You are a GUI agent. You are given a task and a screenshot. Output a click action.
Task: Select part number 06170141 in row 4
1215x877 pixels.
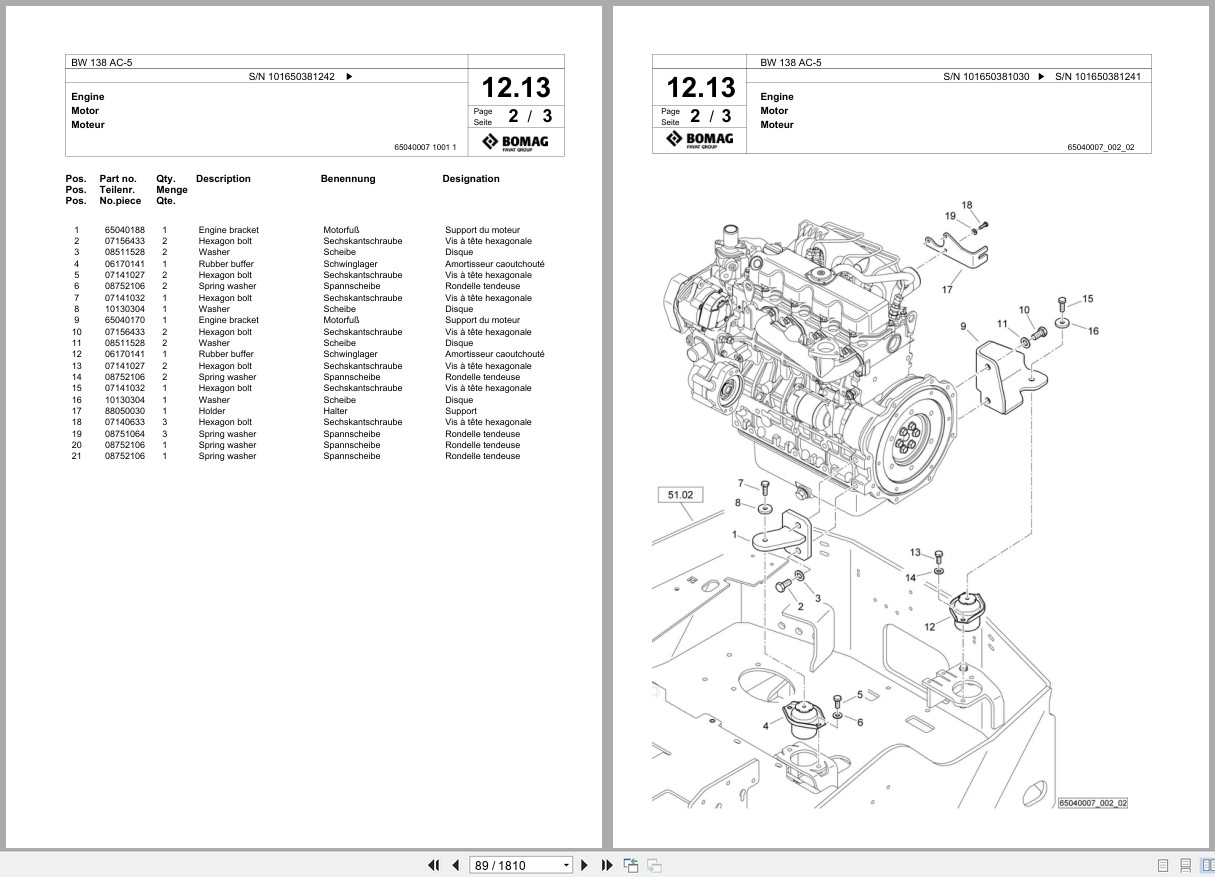coord(124,264)
